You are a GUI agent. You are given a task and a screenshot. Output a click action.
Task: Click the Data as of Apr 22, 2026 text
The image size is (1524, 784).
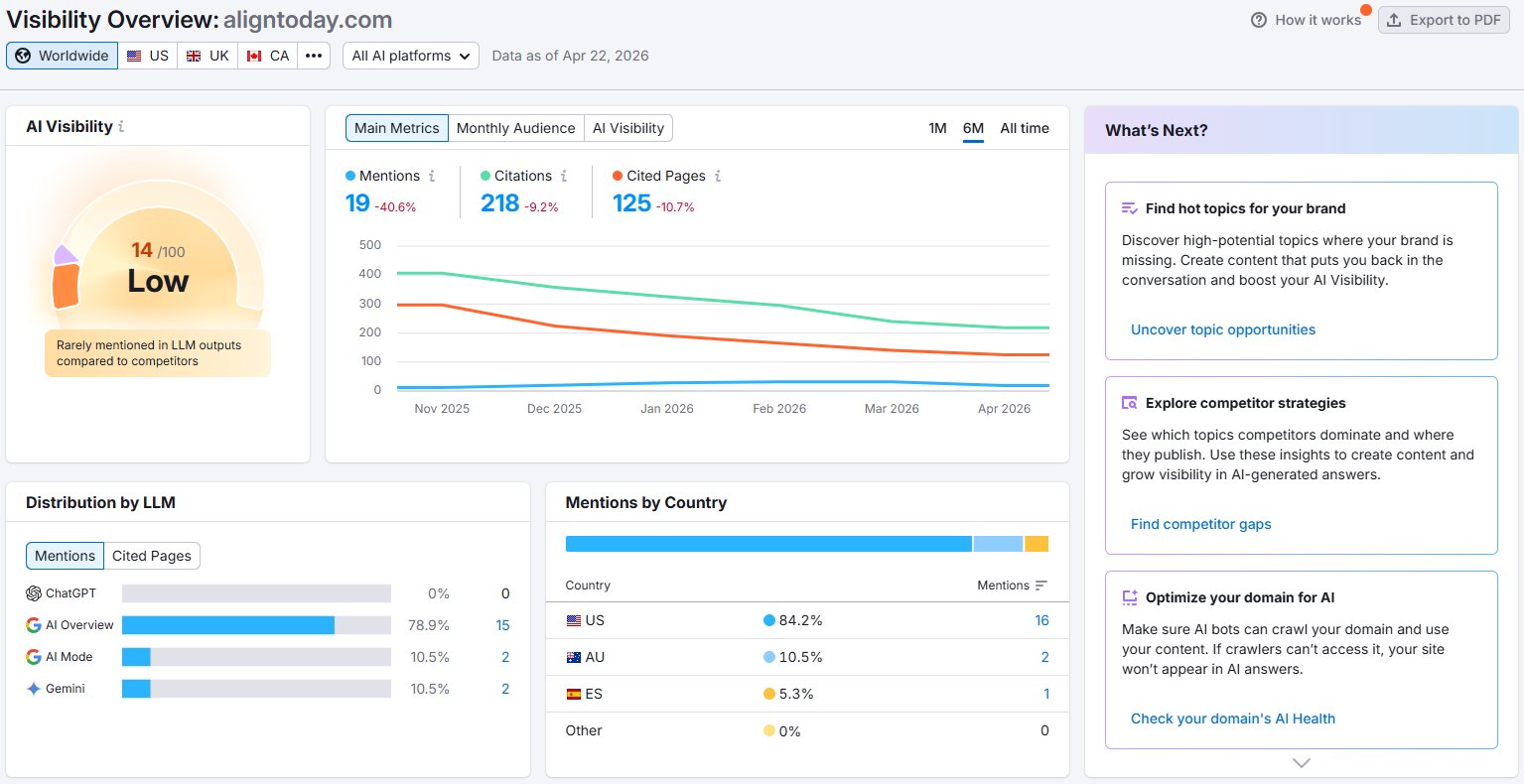(570, 56)
